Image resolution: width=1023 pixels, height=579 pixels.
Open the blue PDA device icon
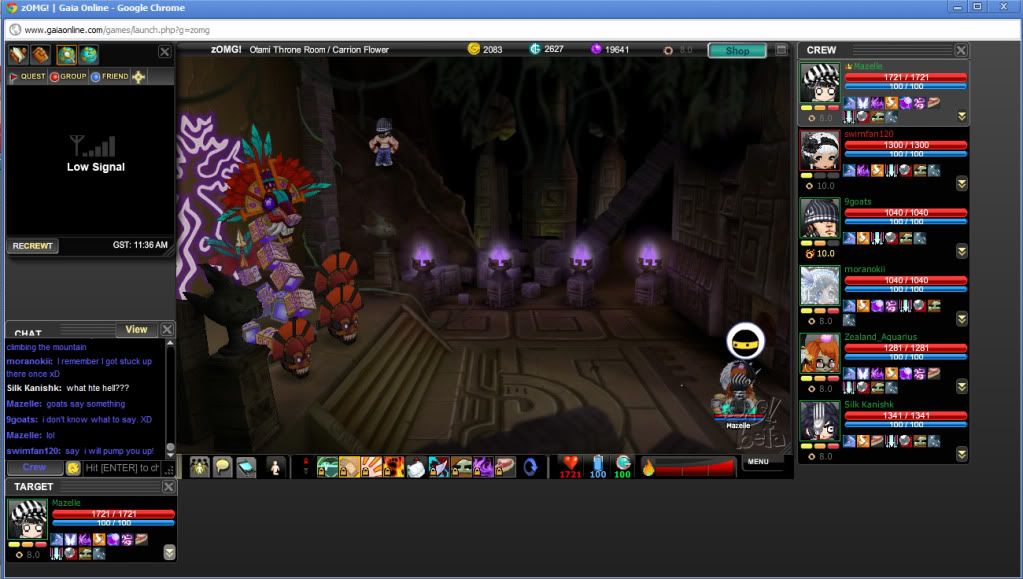click(246, 467)
